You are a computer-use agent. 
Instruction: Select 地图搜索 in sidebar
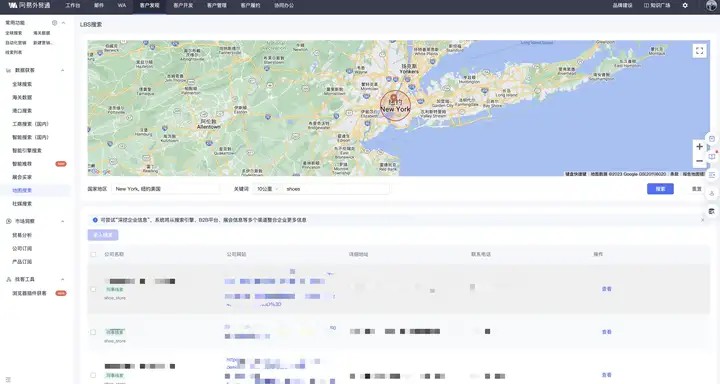point(22,190)
